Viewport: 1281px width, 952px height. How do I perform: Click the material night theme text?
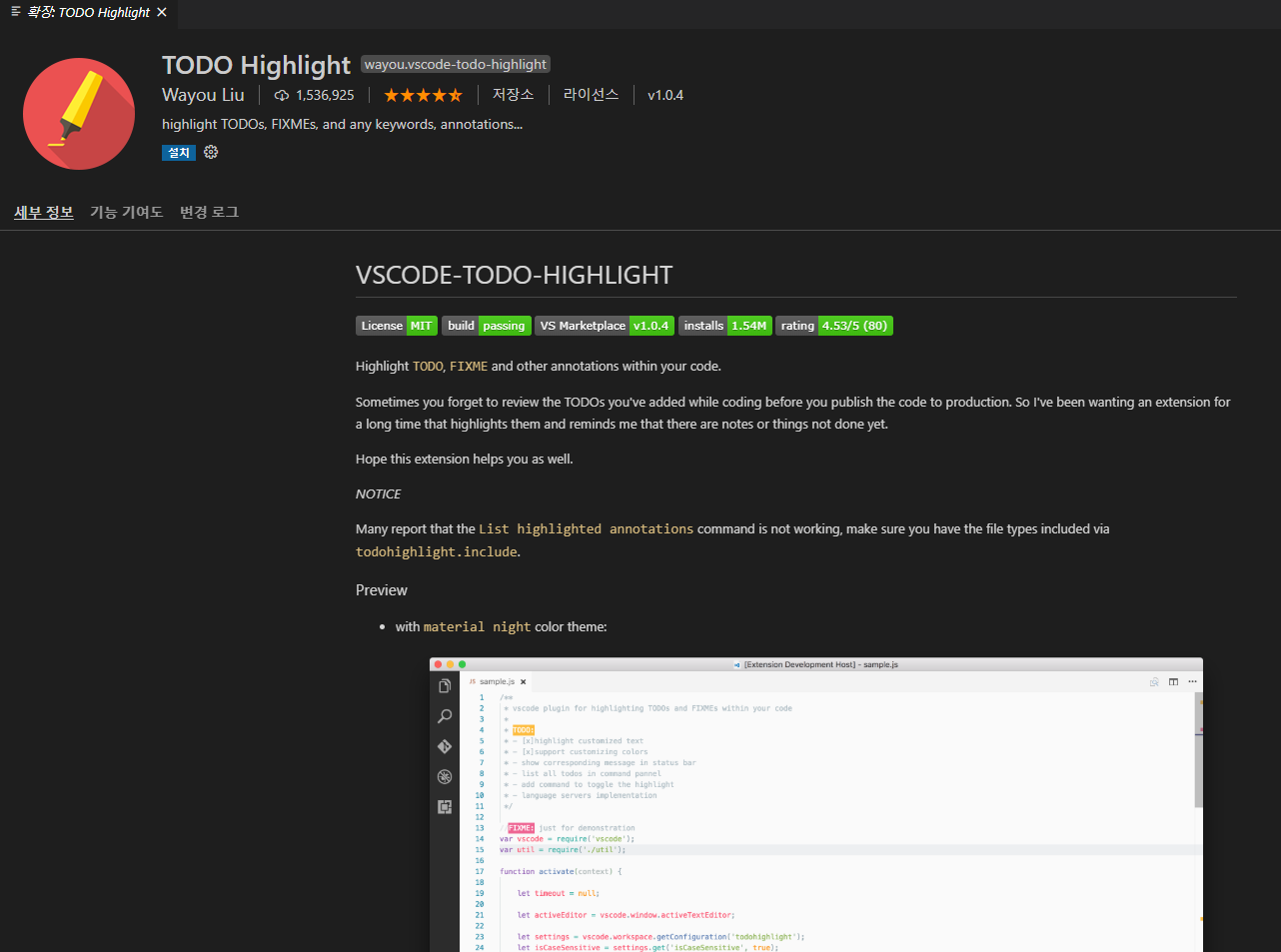477,627
